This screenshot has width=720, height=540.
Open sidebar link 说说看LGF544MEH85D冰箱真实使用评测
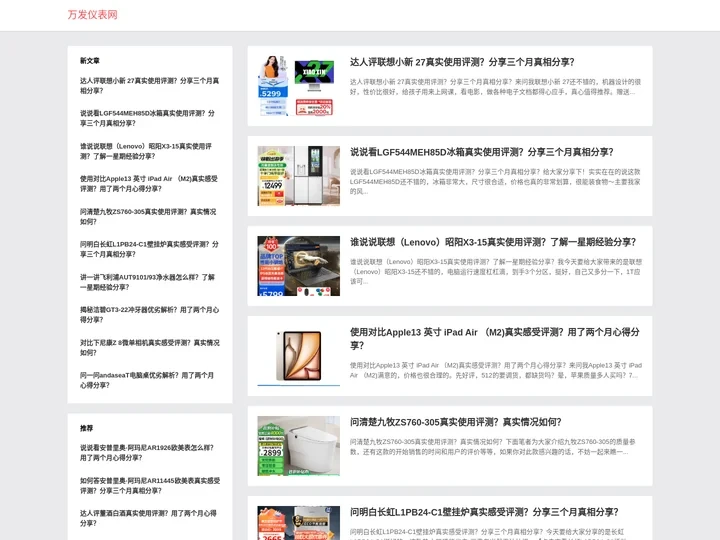coord(147,118)
